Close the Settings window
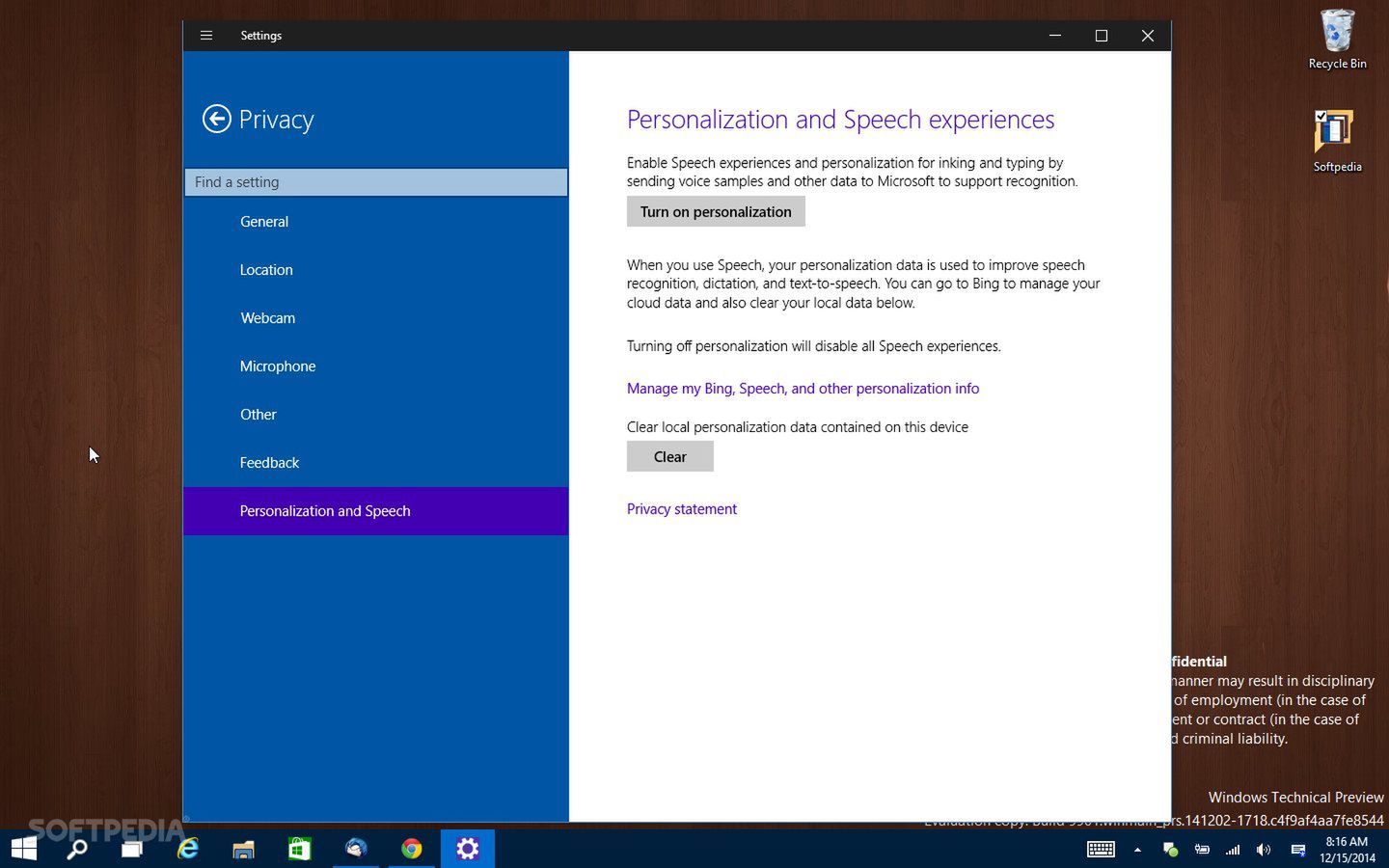The image size is (1389, 868). click(x=1148, y=36)
